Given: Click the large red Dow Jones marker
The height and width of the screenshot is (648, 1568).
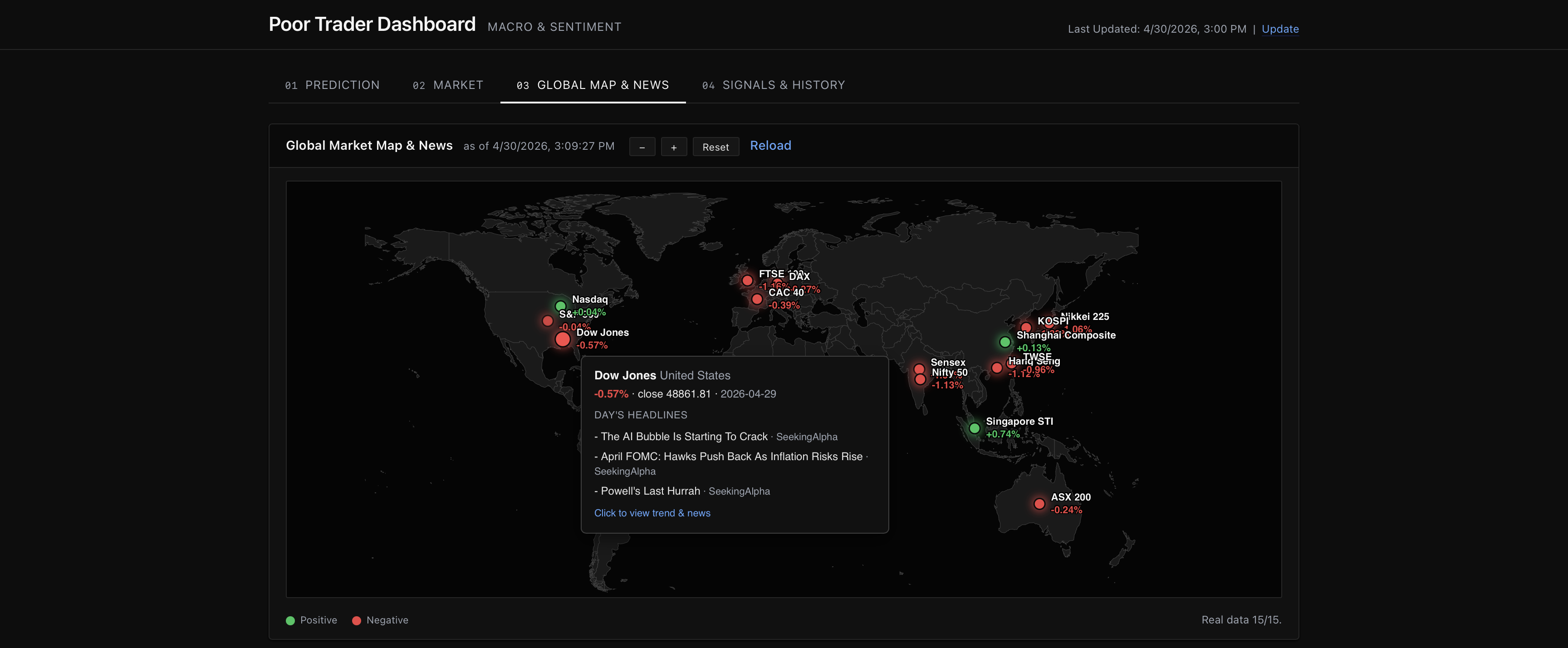Looking at the screenshot, I should (x=563, y=339).
